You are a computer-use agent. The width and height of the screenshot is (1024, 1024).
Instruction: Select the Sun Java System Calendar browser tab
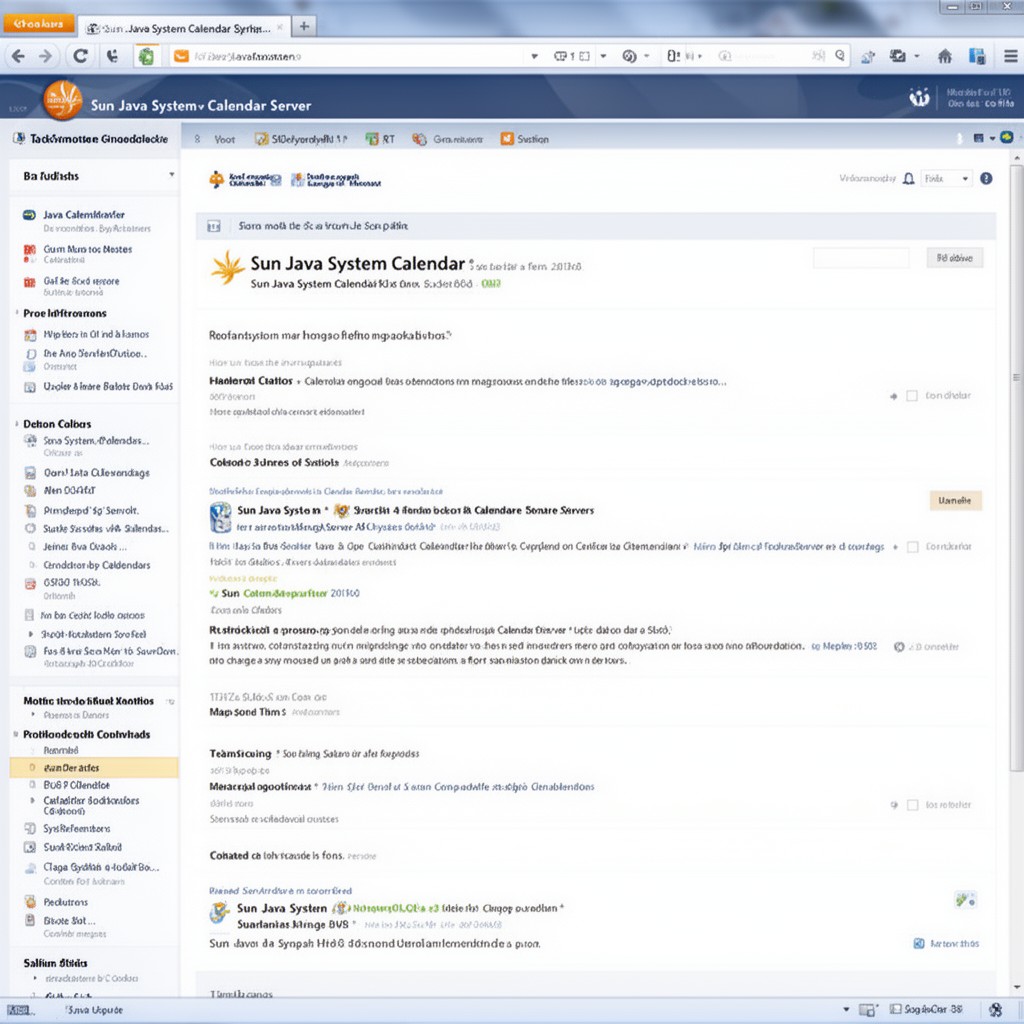click(183, 28)
